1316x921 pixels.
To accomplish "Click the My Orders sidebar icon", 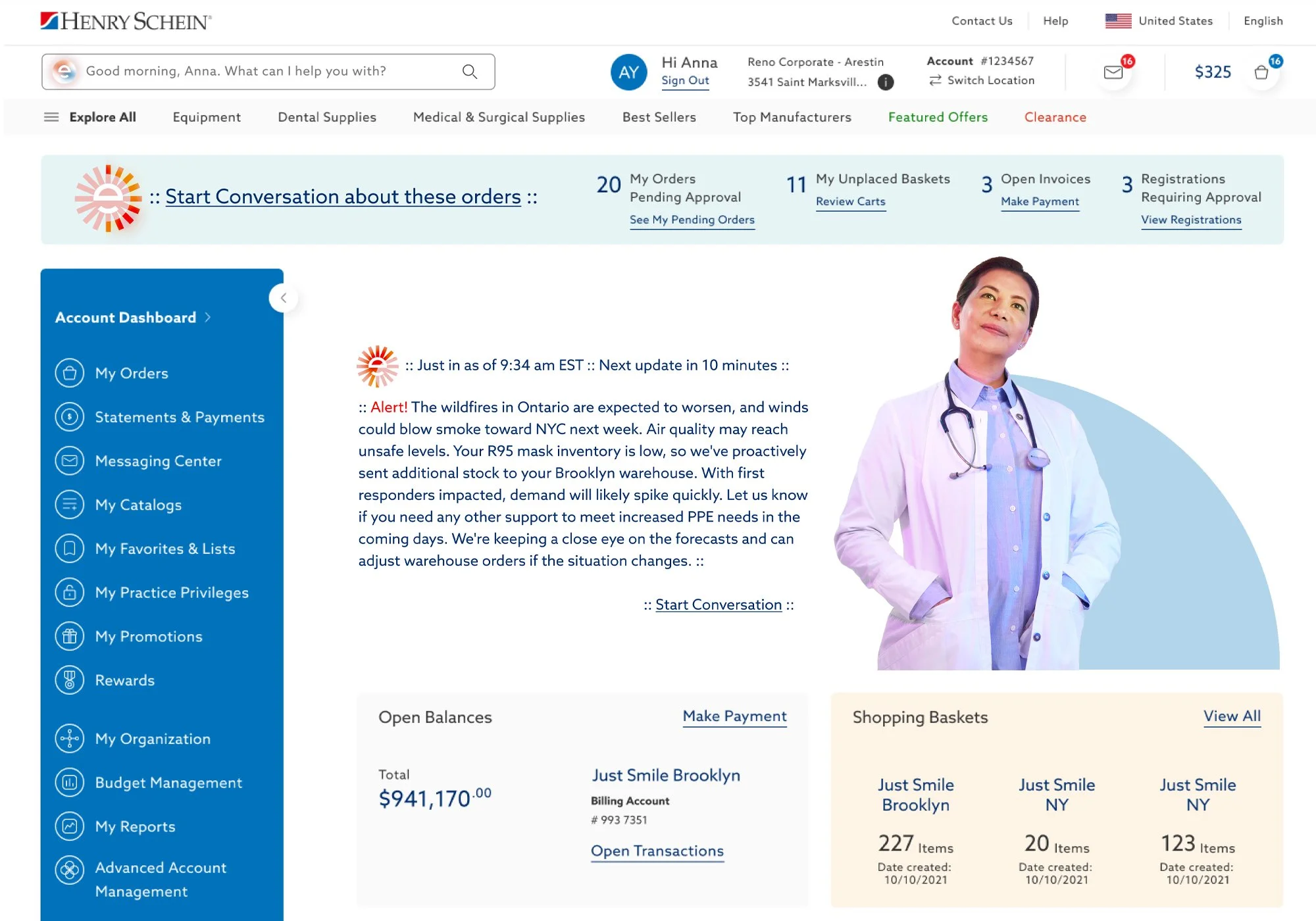I will pyautogui.click(x=70, y=373).
